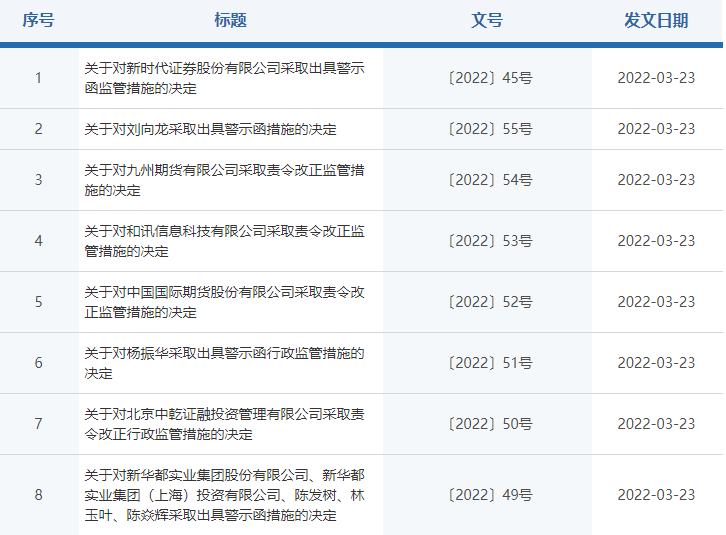Click the date for 〔2022〕54号 row
The height and width of the screenshot is (535, 726).
click(x=657, y=180)
